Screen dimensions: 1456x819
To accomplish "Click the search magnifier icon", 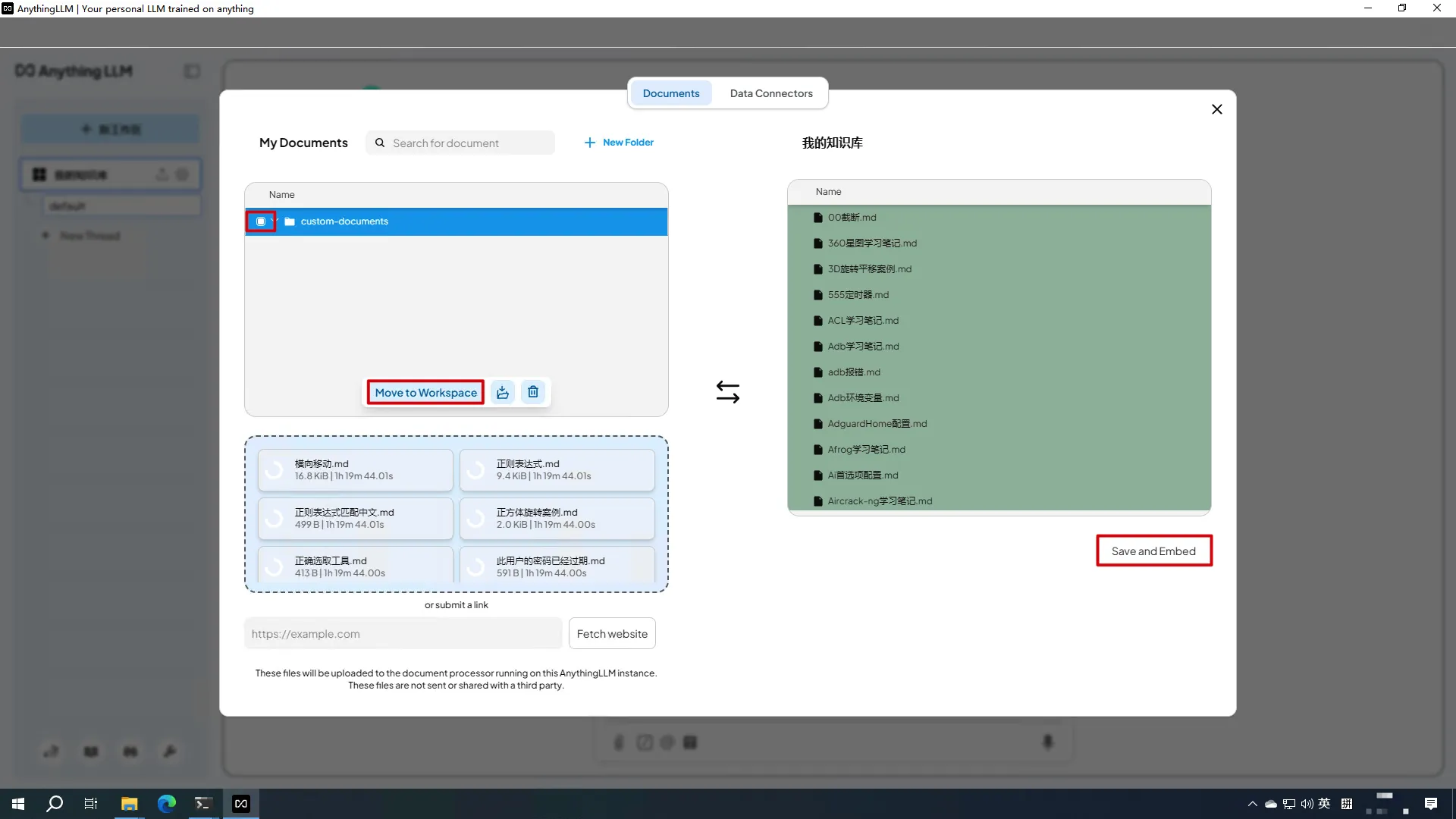I will pos(380,143).
